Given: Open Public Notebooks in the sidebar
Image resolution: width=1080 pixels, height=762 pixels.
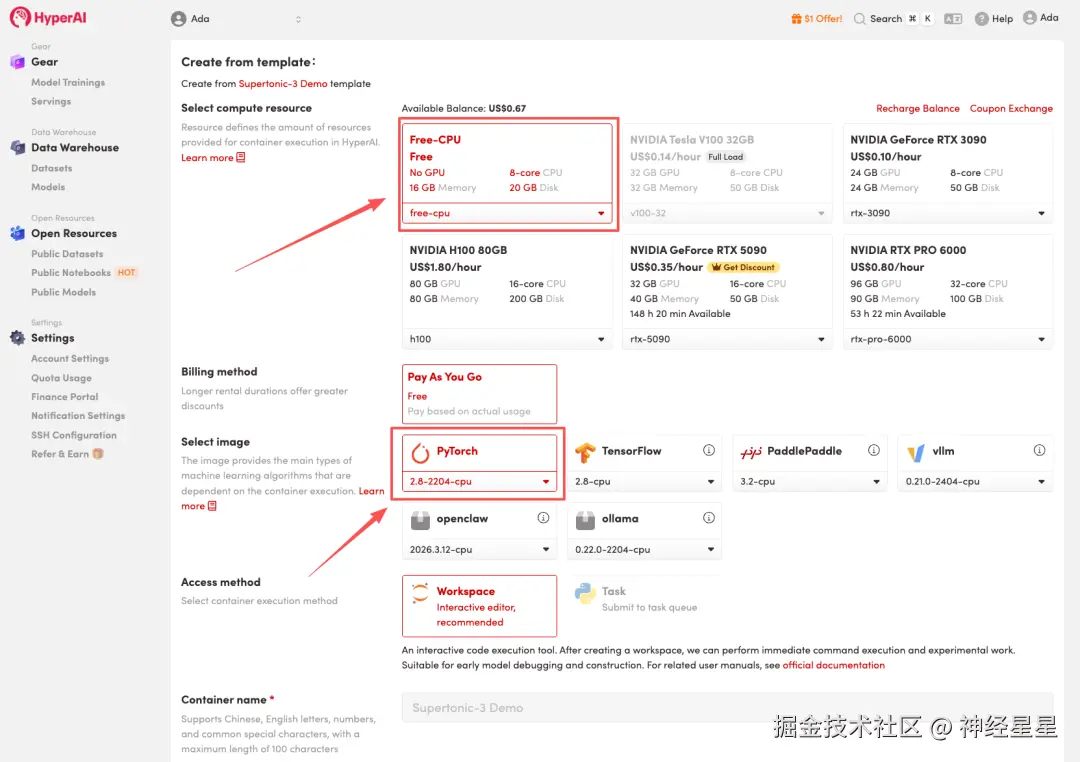Looking at the screenshot, I should tap(71, 273).
